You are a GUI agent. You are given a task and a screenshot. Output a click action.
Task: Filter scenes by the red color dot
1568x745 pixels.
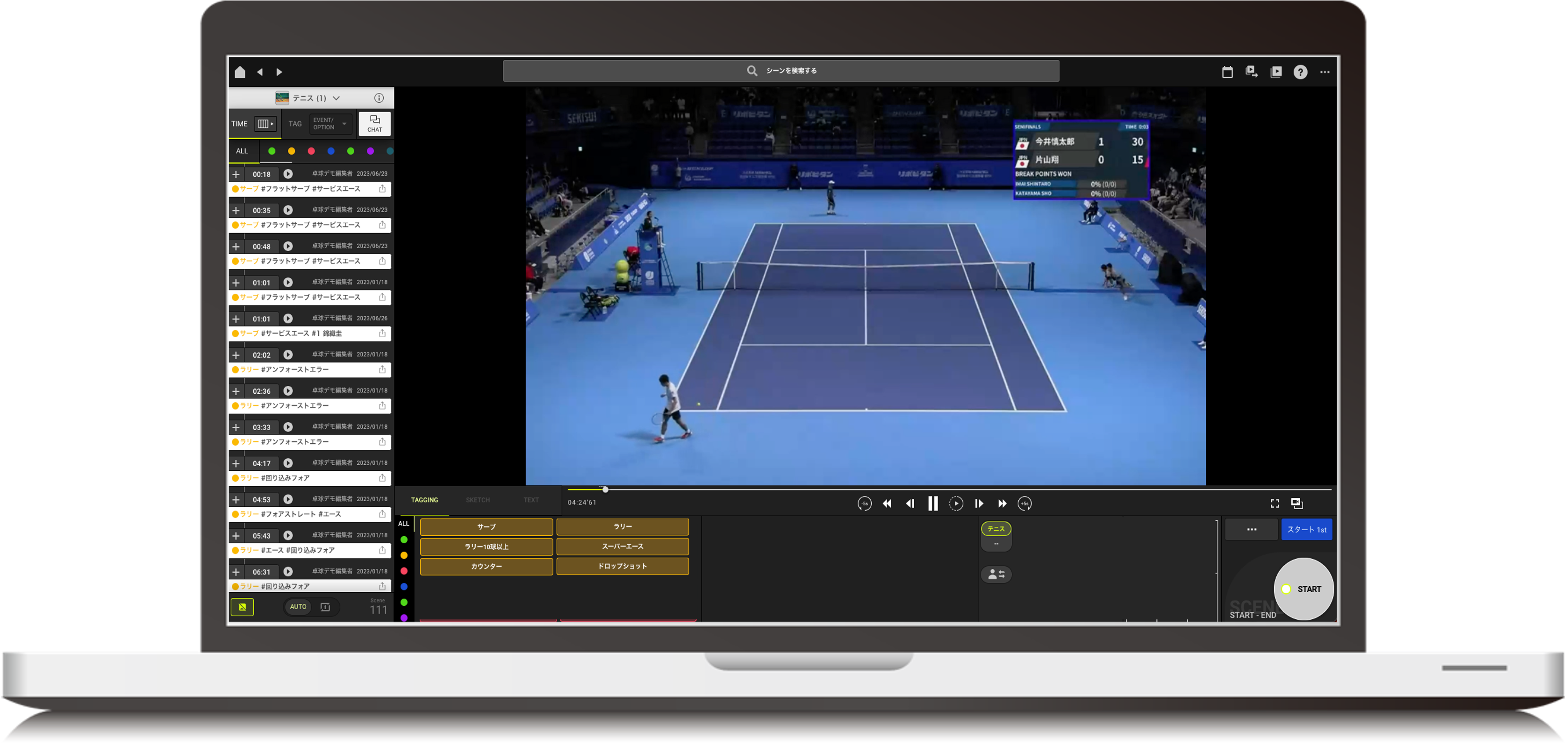pyautogui.click(x=311, y=151)
